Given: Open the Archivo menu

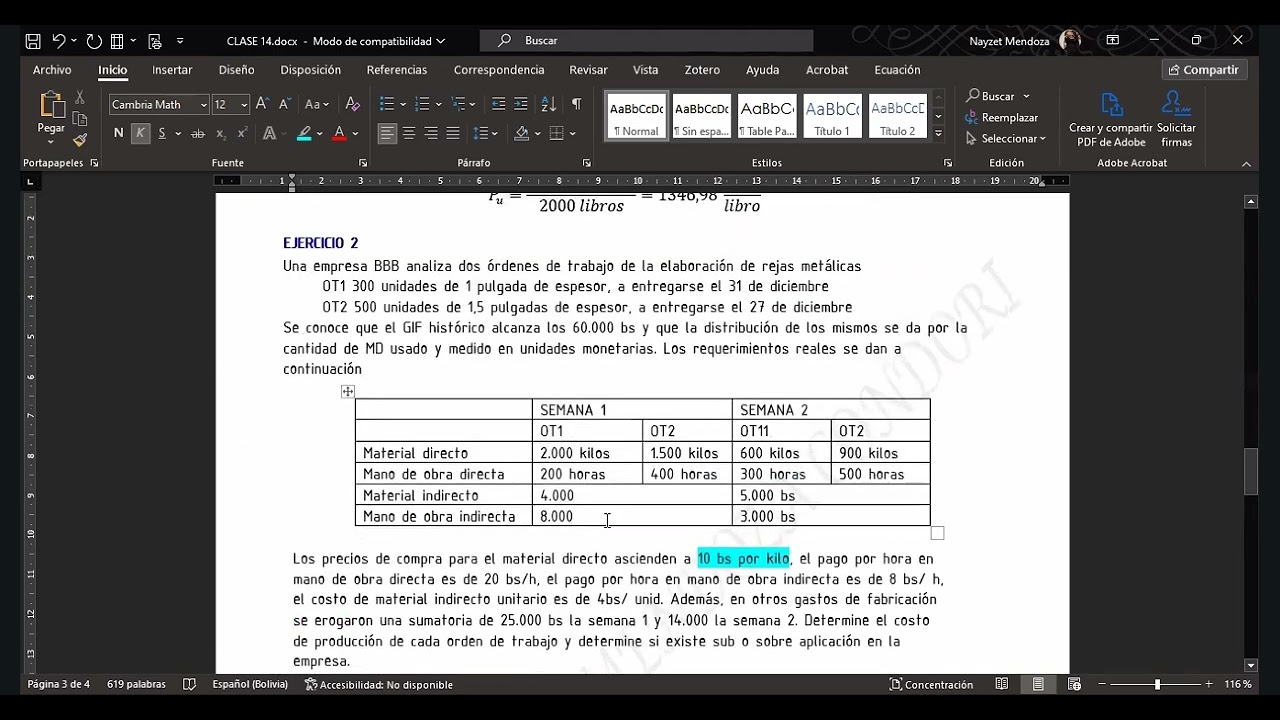Looking at the screenshot, I should pyautogui.click(x=52, y=70).
